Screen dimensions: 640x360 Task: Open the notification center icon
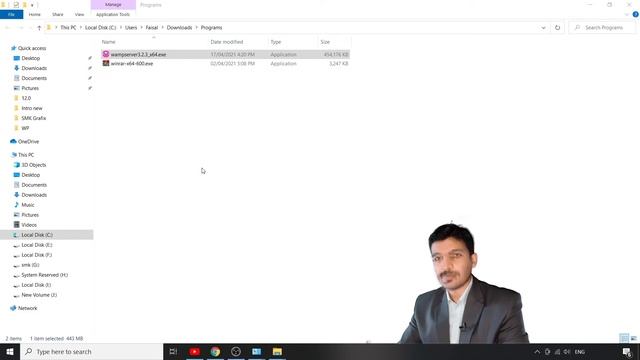[627, 352]
